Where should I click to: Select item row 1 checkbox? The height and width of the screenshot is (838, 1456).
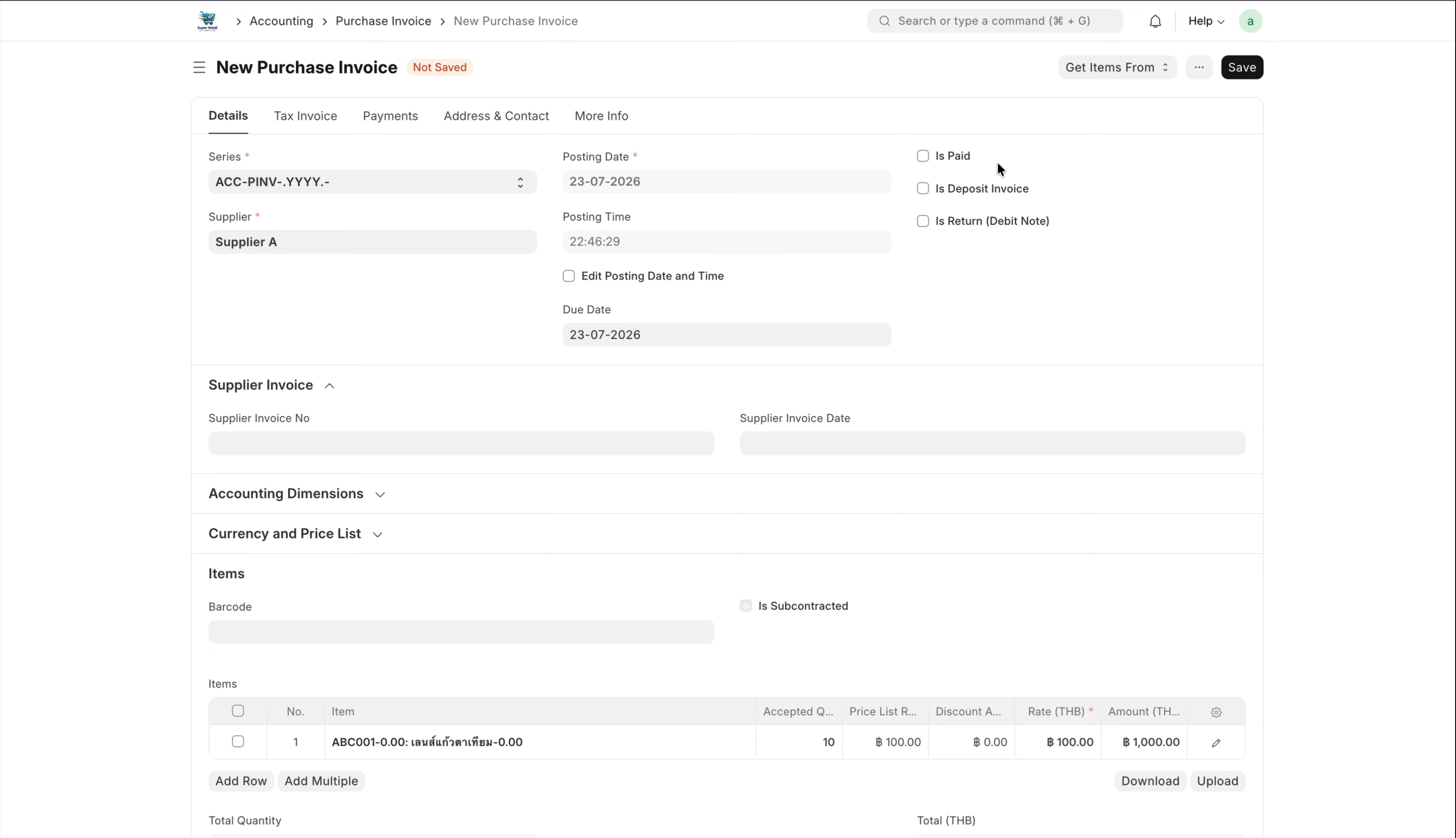click(238, 741)
